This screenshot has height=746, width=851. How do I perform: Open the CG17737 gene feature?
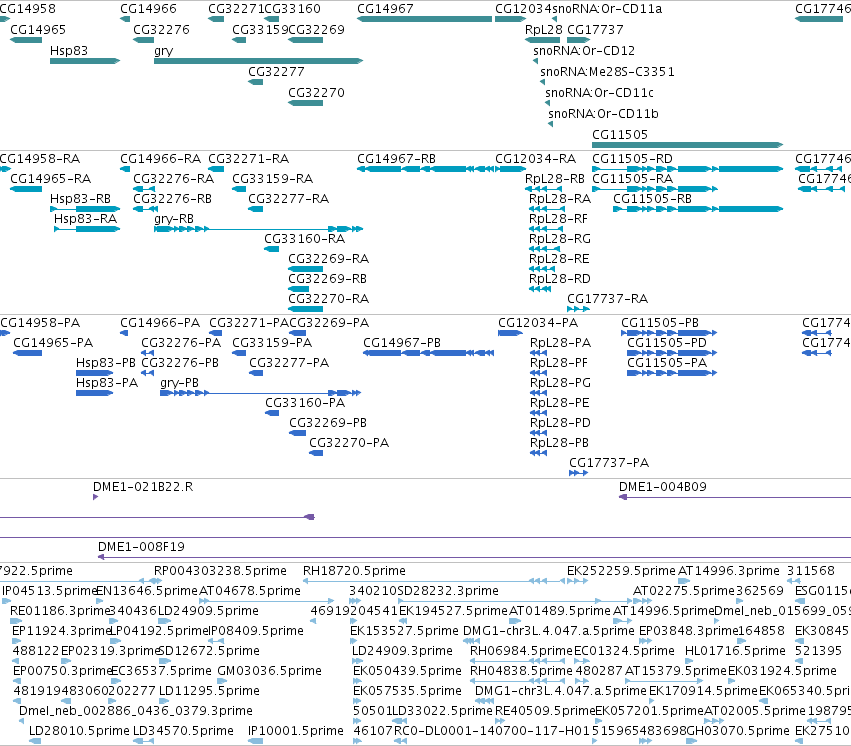coord(579,40)
